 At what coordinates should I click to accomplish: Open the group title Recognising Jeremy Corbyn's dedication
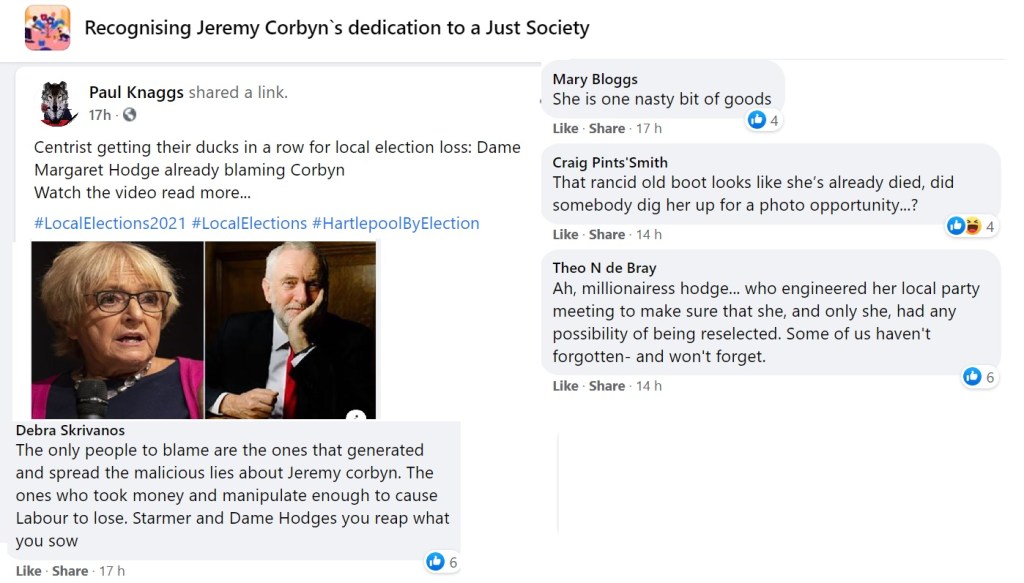(336, 28)
